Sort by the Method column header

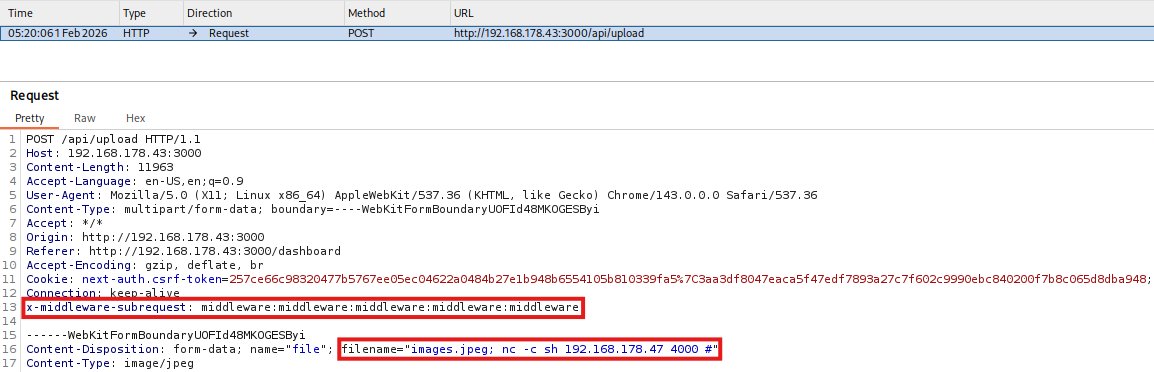click(397, 13)
